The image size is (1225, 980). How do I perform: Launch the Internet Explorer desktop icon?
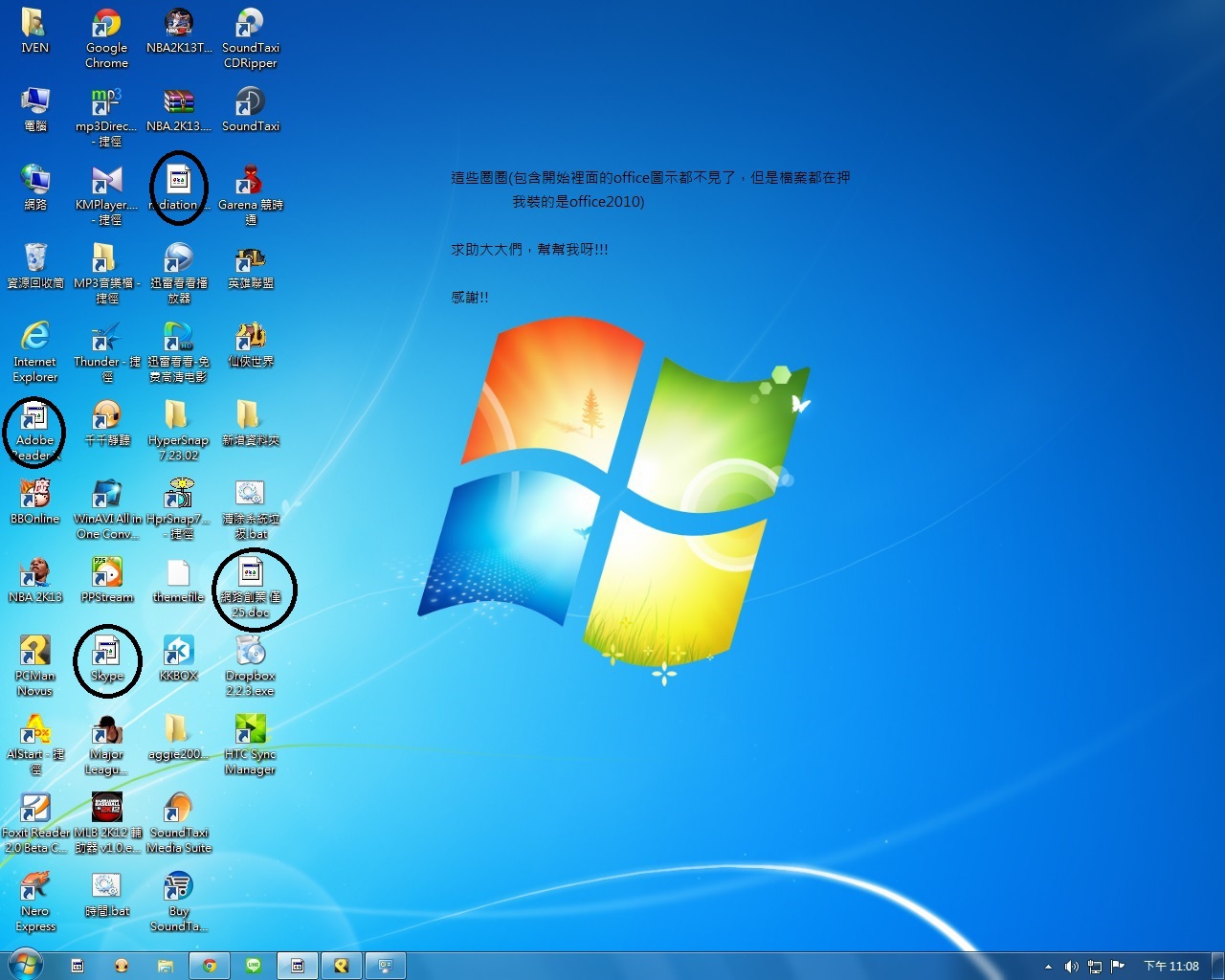(x=34, y=352)
